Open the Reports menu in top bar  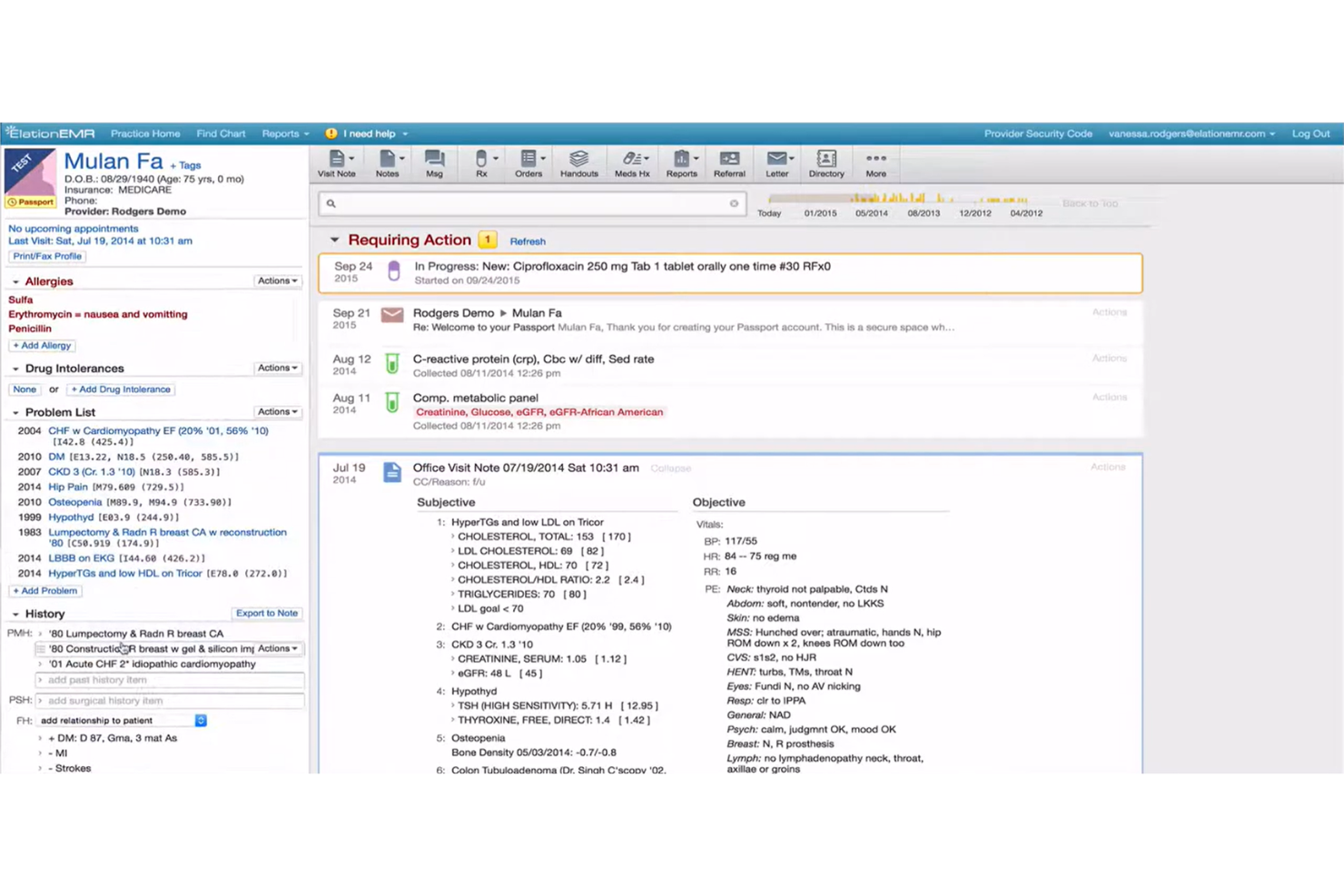[285, 133]
